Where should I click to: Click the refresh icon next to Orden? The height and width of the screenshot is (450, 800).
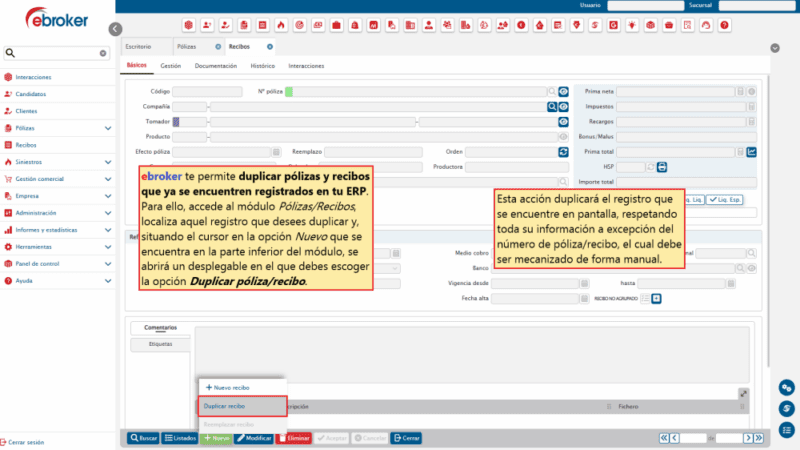(x=563, y=152)
